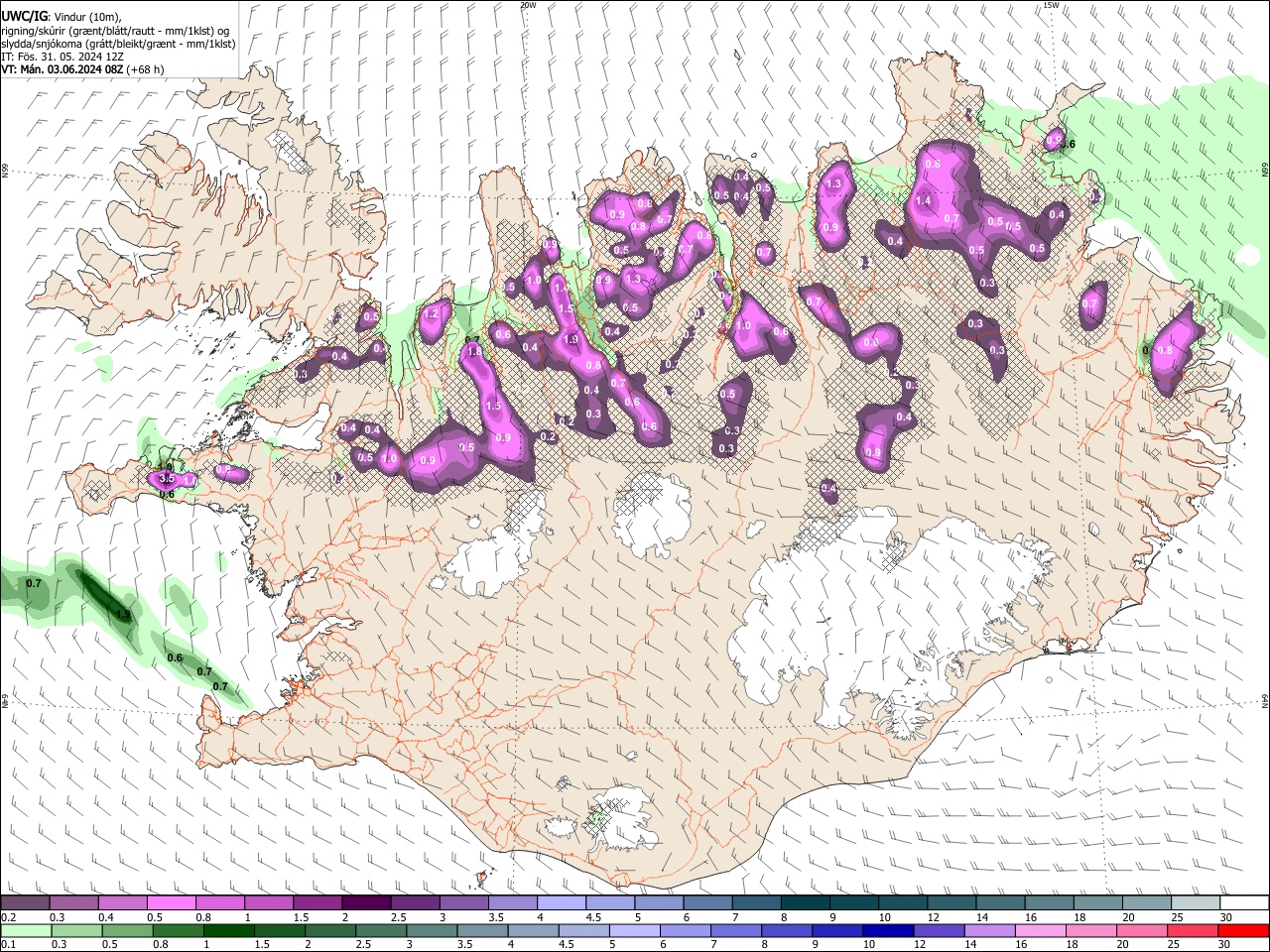The image size is (1270, 952).
Task: Click the upper-row swatch between 0.8 and 1
Action: click(x=219, y=902)
